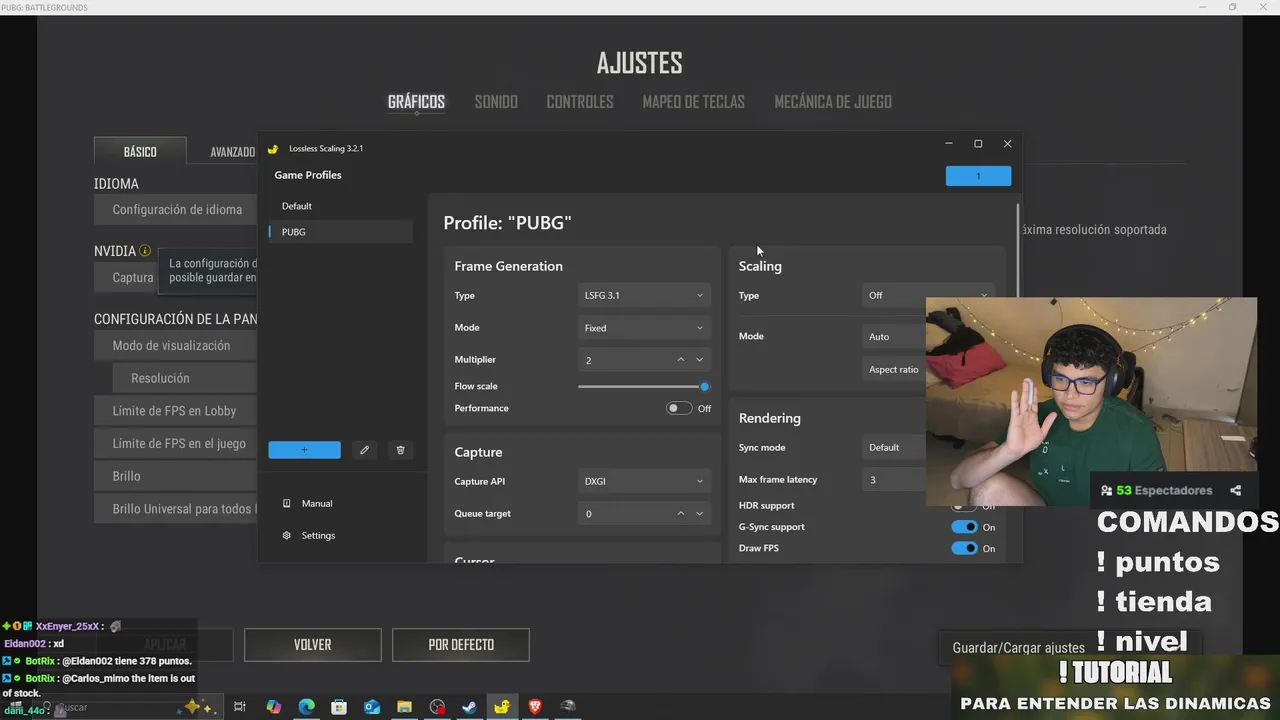Viewport: 1280px width, 720px height.
Task: Open the Scaling Mode dropdown set to Auto
Action: [895, 337]
